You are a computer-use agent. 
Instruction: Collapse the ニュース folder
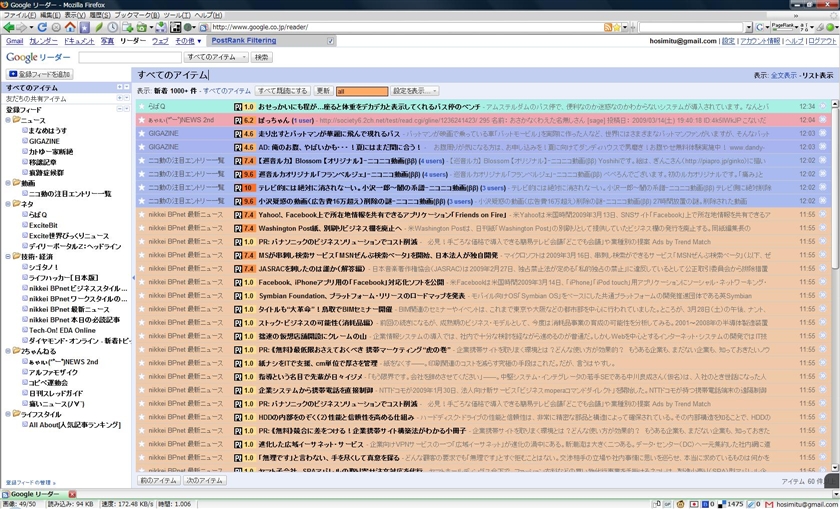(x=8, y=120)
